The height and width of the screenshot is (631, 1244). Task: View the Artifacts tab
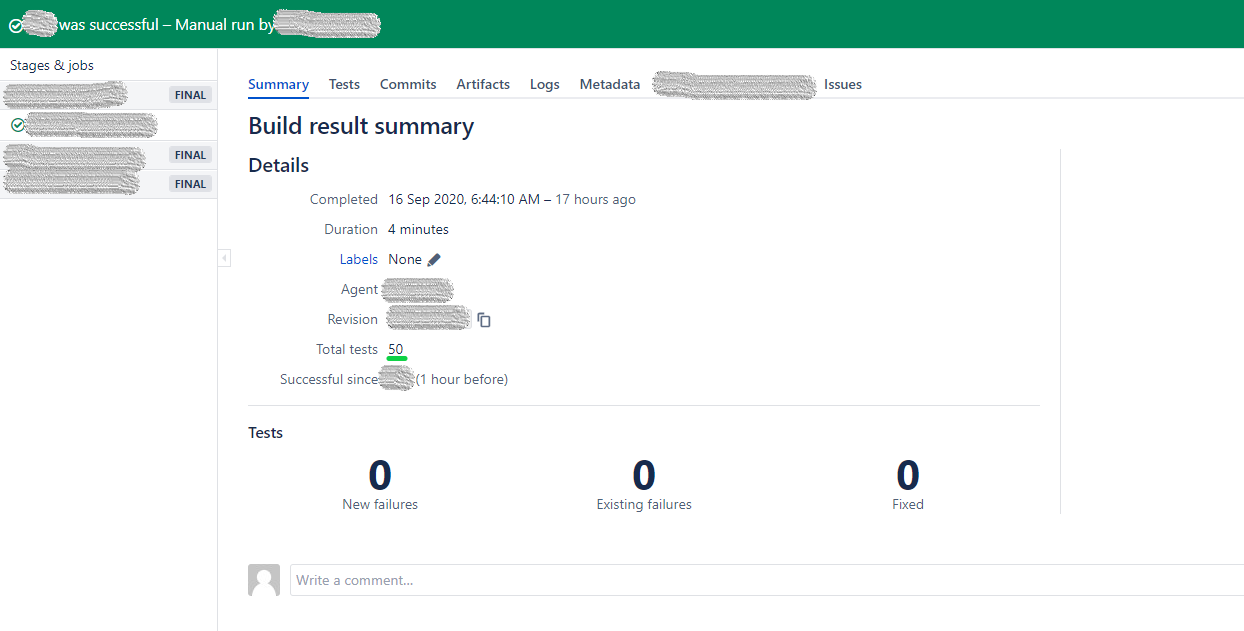click(x=483, y=84)
